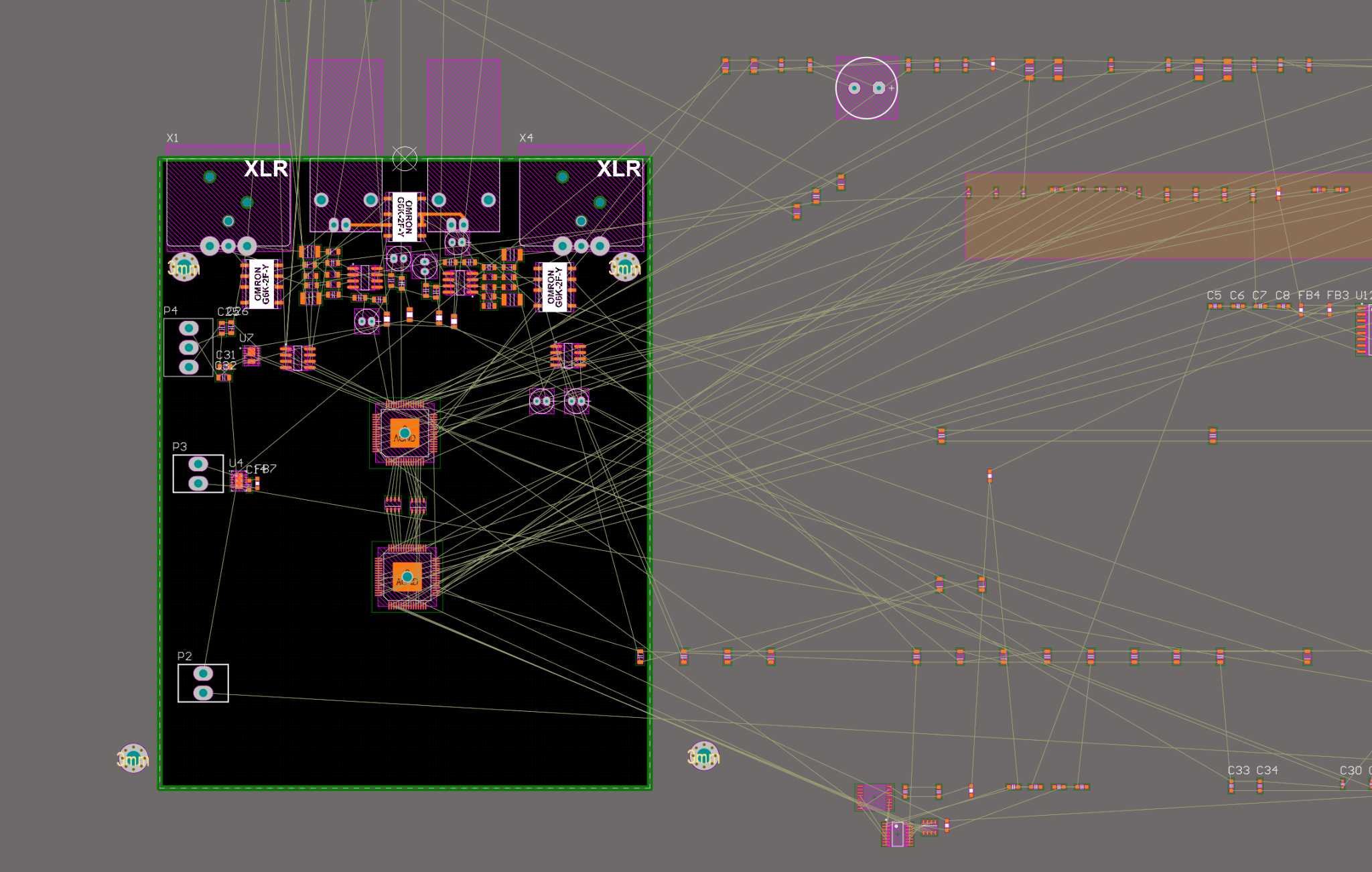The width and height of the screenshot is (1372, 872).
Task: Select the C33 capacitor footprint
Action: [1231, 786]
